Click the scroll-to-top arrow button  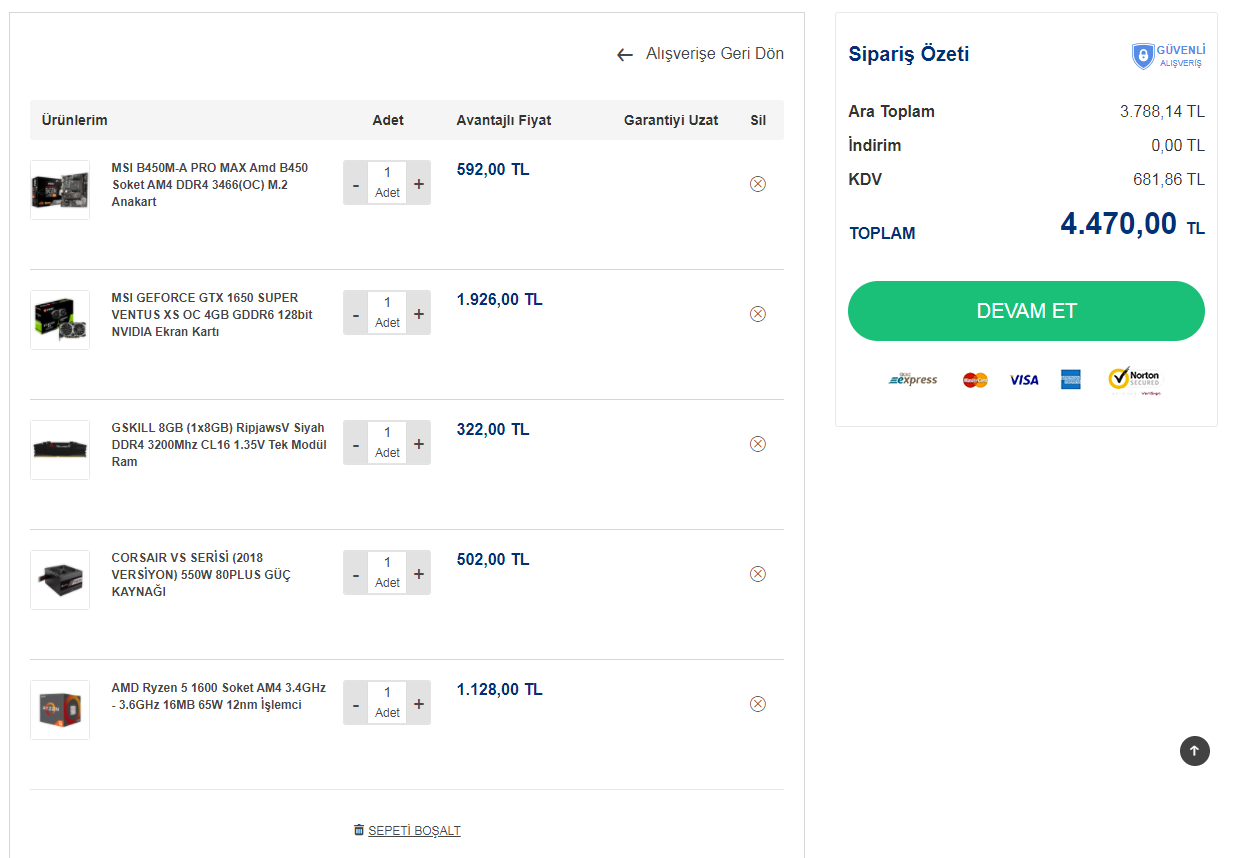(1194, 751)
